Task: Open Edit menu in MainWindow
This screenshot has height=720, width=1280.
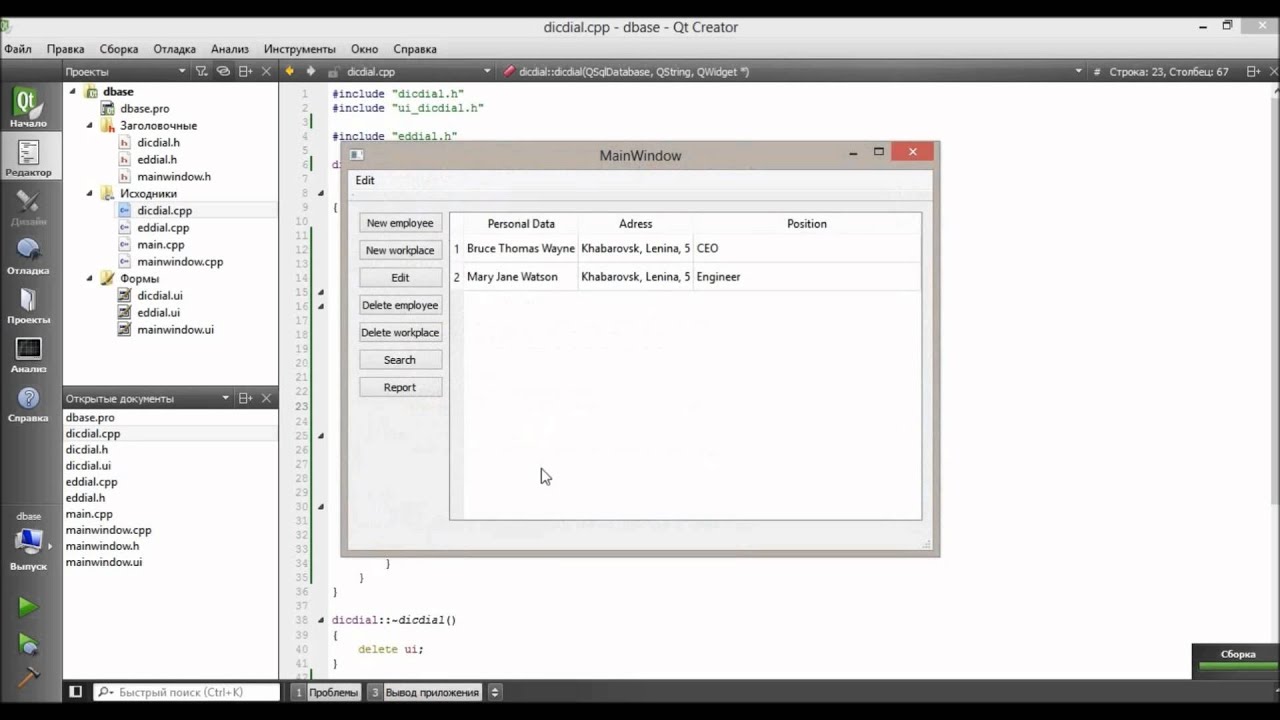Action: [365, 180]
